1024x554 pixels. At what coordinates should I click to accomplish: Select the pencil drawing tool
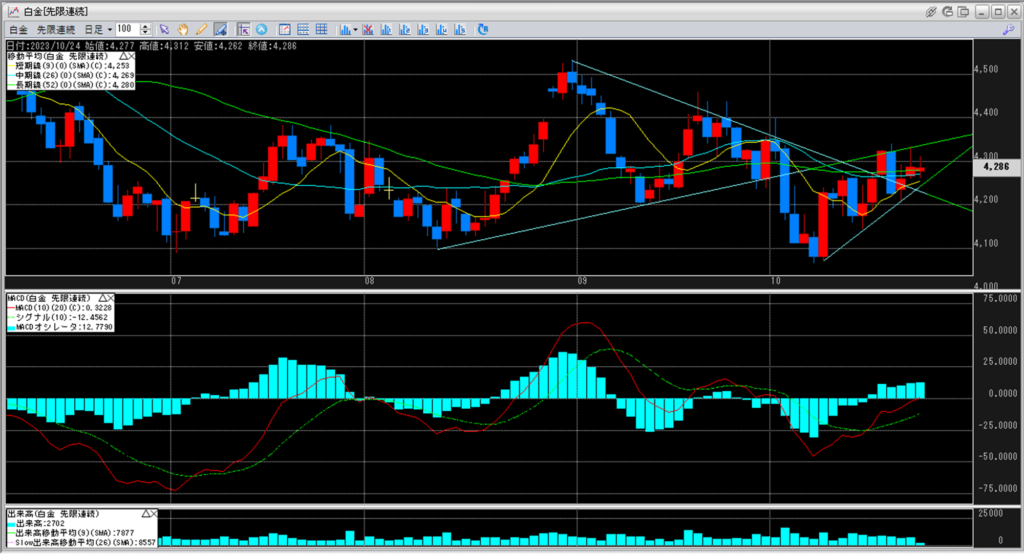tap(202, 29)
